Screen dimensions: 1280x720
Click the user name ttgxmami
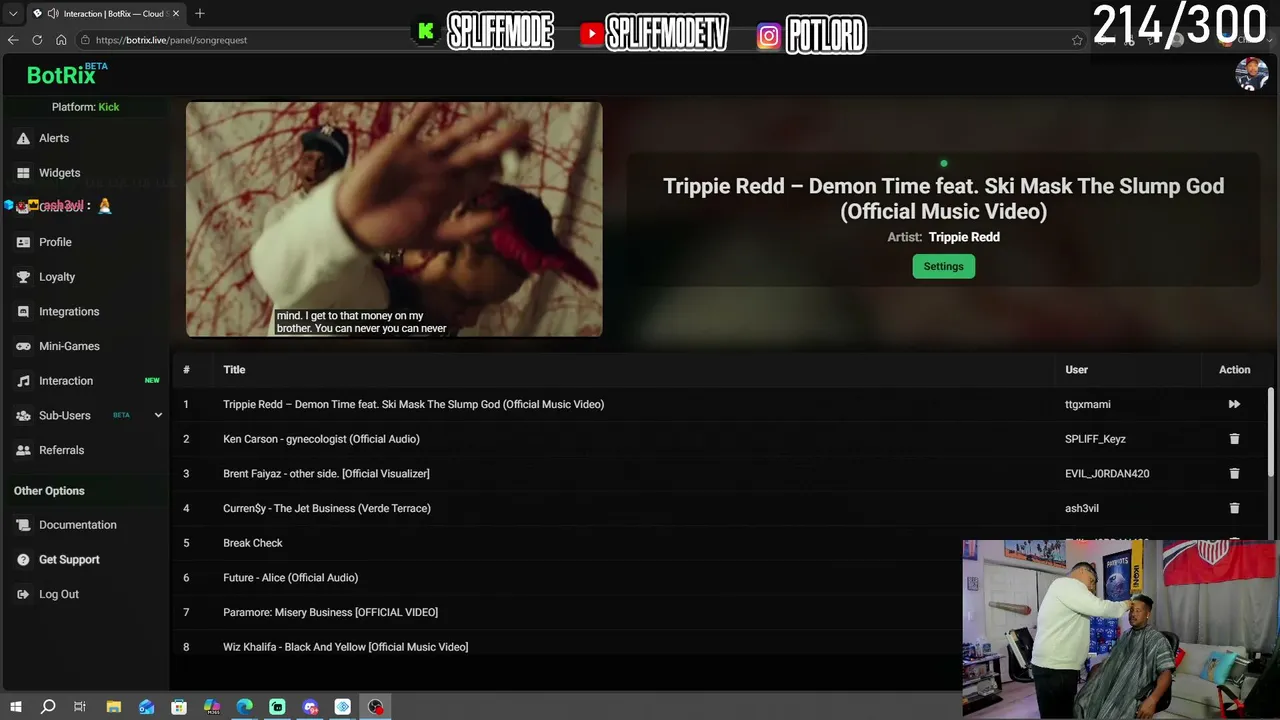click(1088, 404)
